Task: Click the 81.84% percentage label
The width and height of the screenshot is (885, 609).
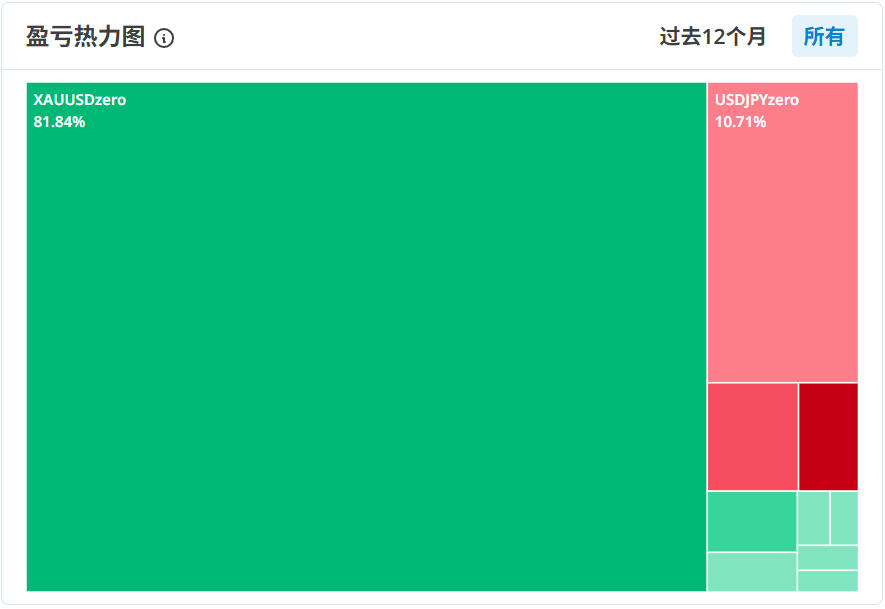Action: pos(59,122)
